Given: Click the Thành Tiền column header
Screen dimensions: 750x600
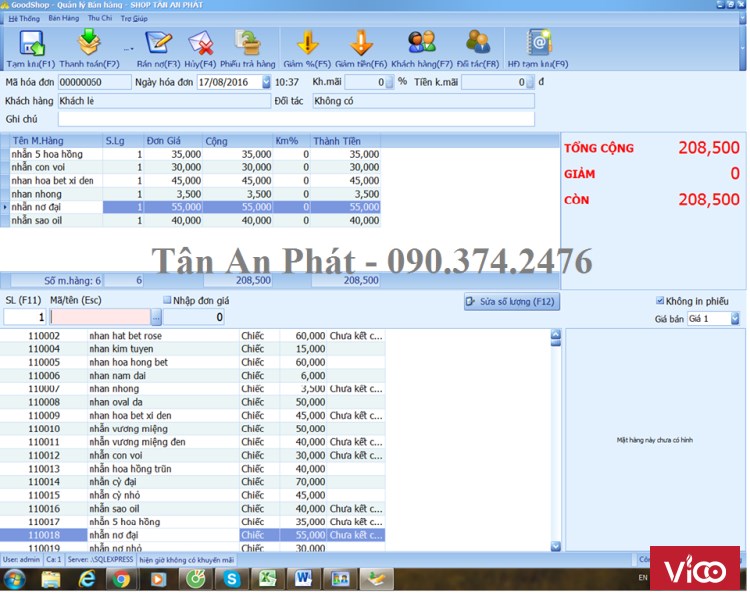Looking at the screenshot, I should (x=346, y=141).
